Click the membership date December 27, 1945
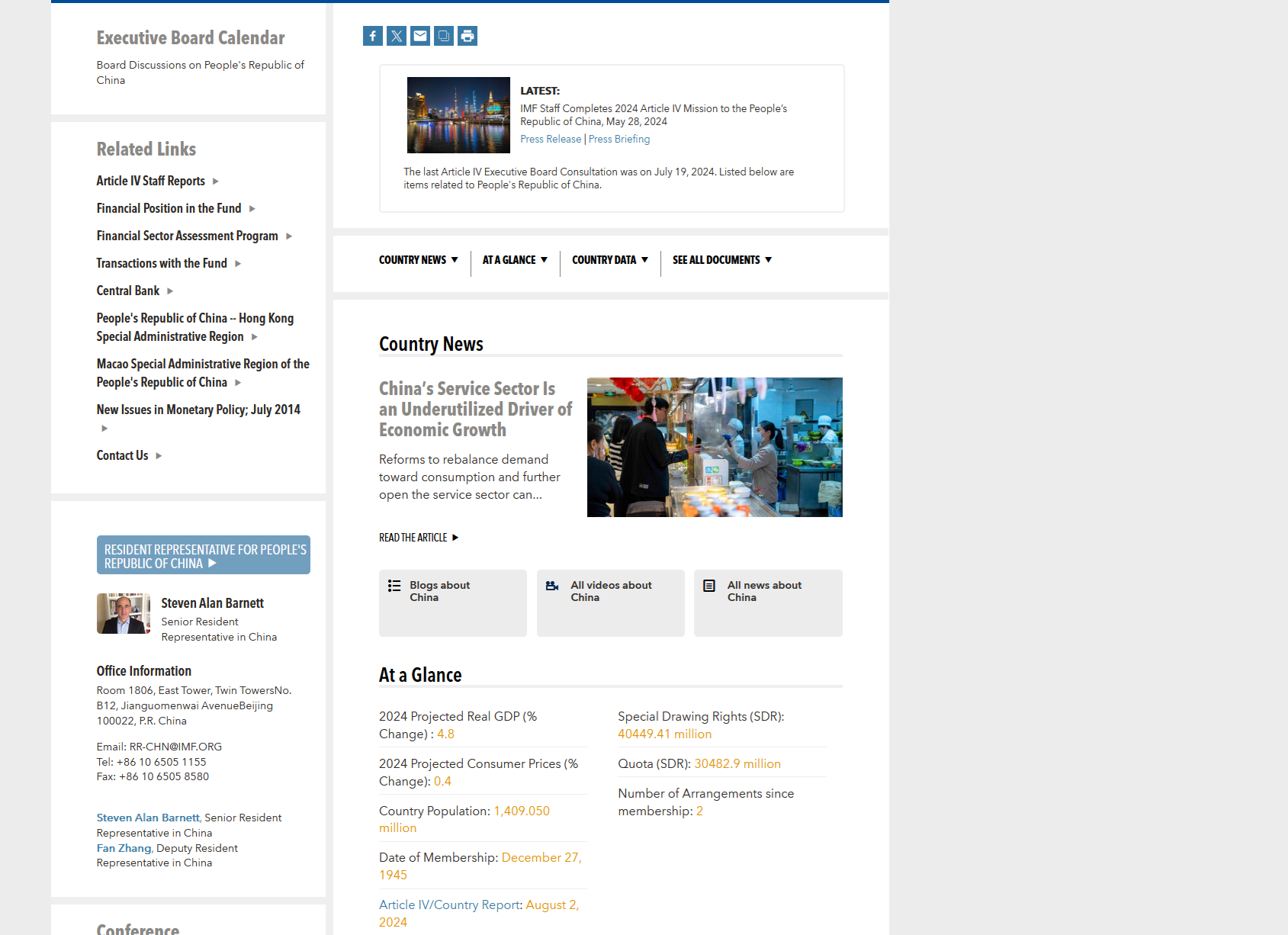This screenshot has height=935, width=1288. coord(480,866)
